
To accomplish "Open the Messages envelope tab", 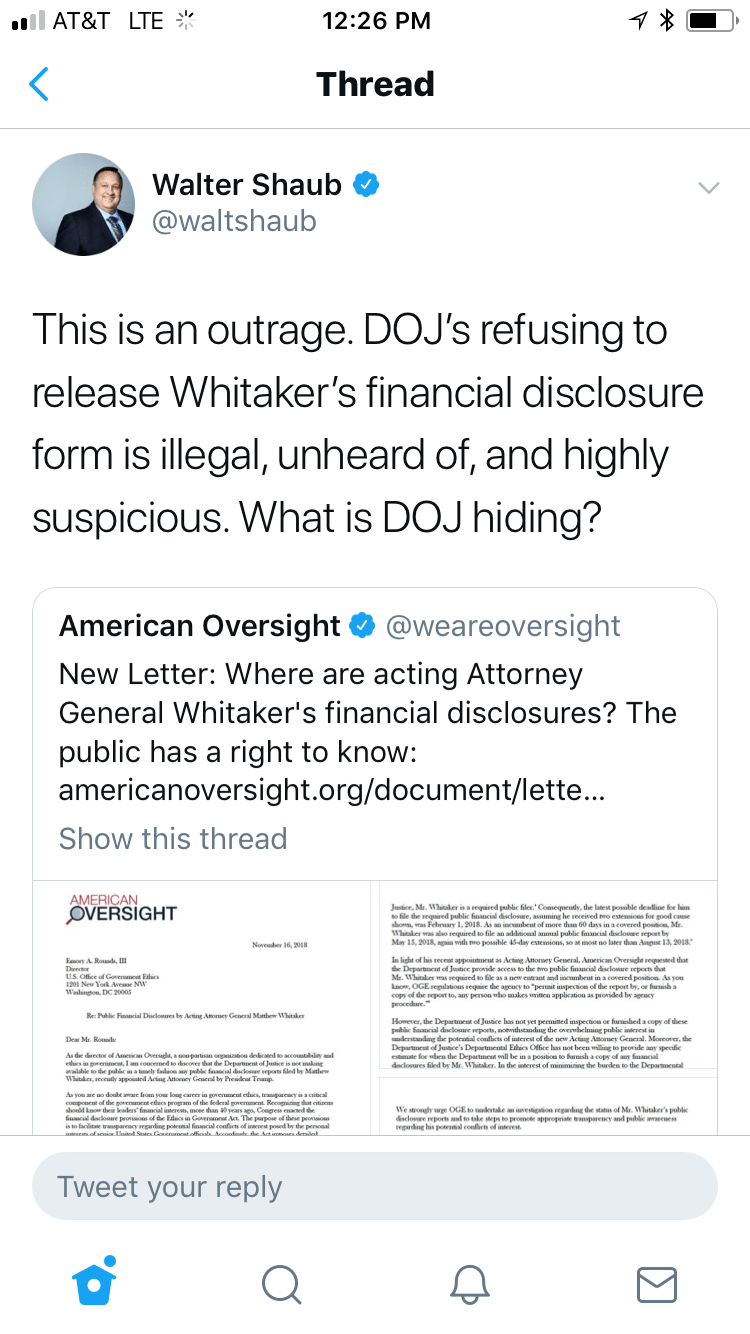I will click(x=656, y=1284).
